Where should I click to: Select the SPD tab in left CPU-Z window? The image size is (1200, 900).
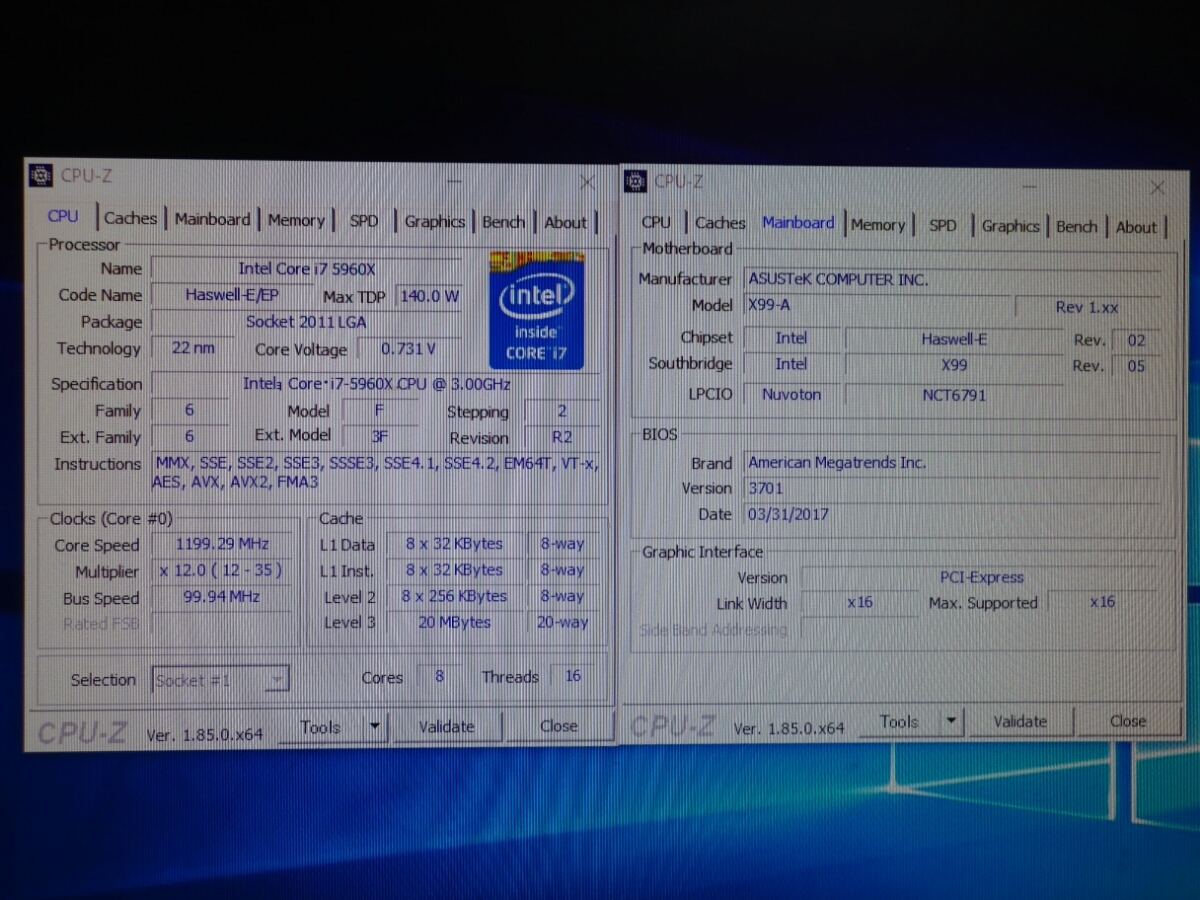(x=364, y=221)
